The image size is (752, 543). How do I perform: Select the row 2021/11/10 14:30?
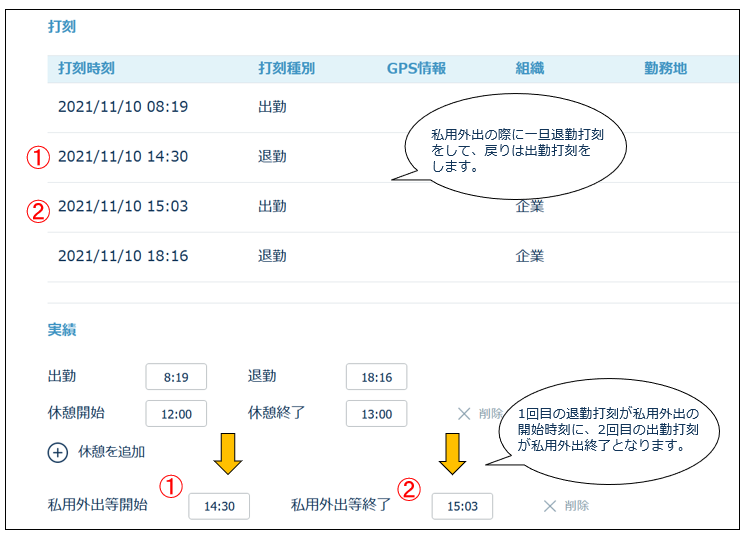[392, 157]
